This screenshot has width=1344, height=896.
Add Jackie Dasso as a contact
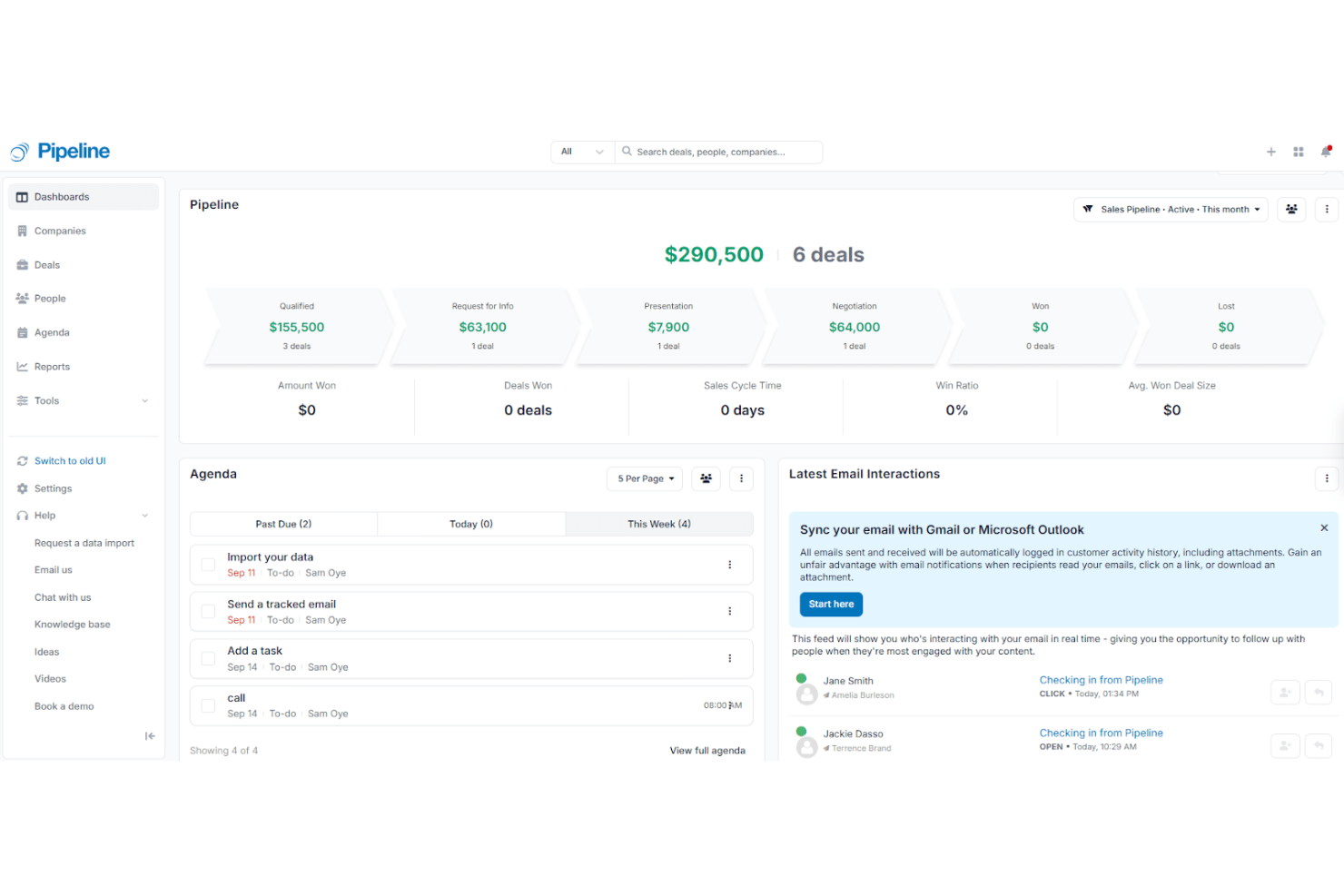[x=1284, y=745]
